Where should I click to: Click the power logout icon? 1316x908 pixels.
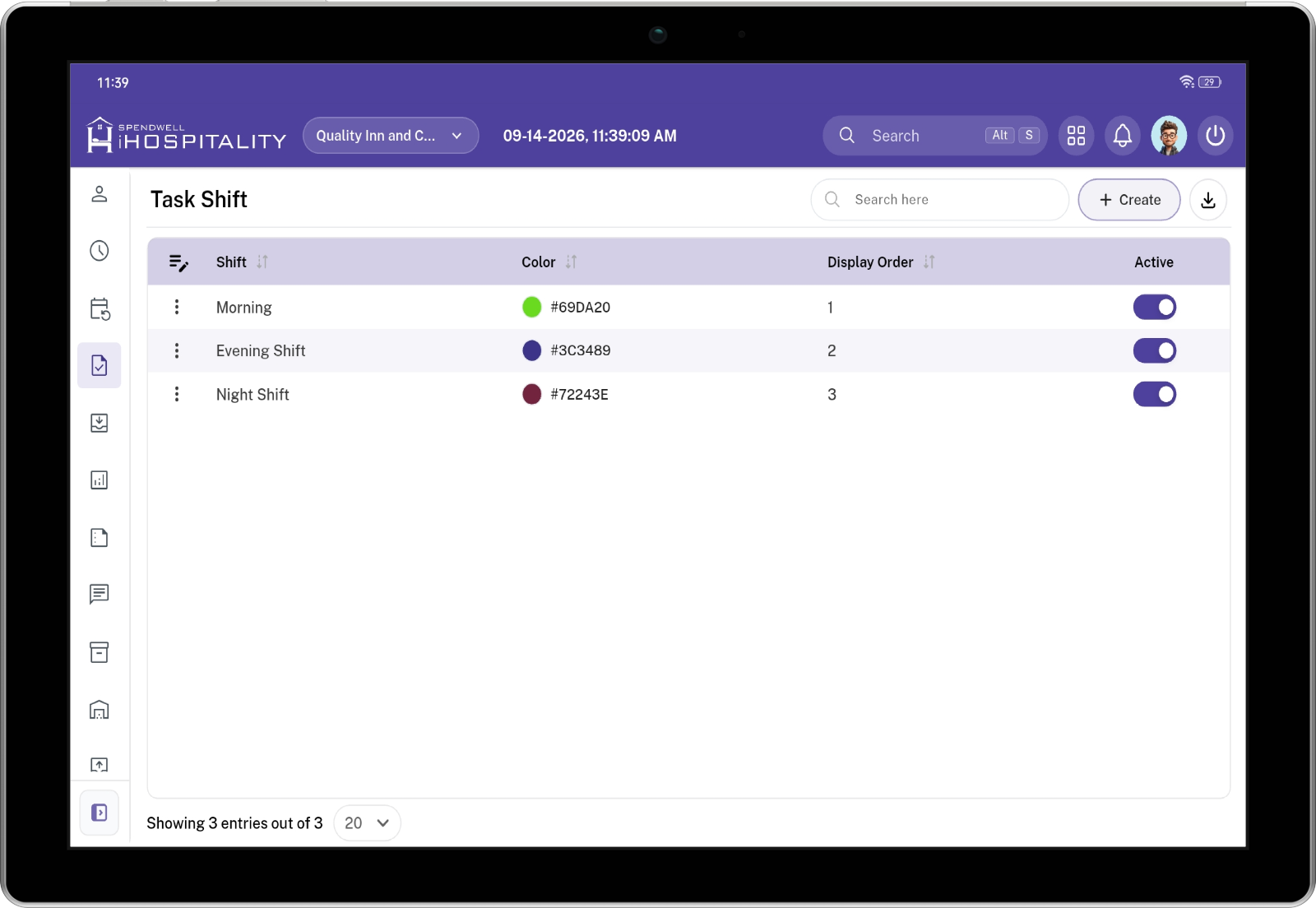[x=1216, y=136]
